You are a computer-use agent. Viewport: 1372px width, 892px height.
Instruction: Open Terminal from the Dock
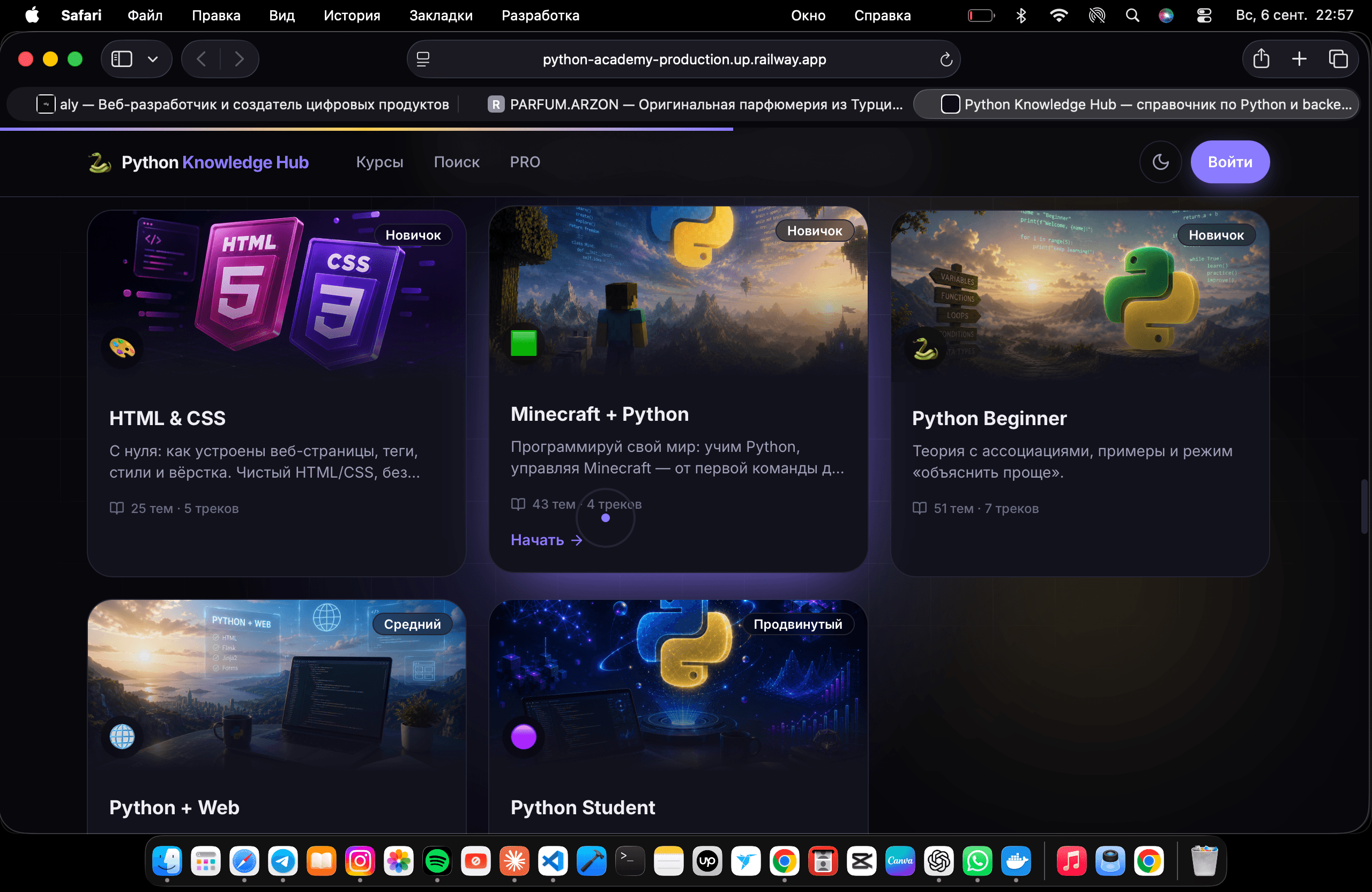[630, 861]
